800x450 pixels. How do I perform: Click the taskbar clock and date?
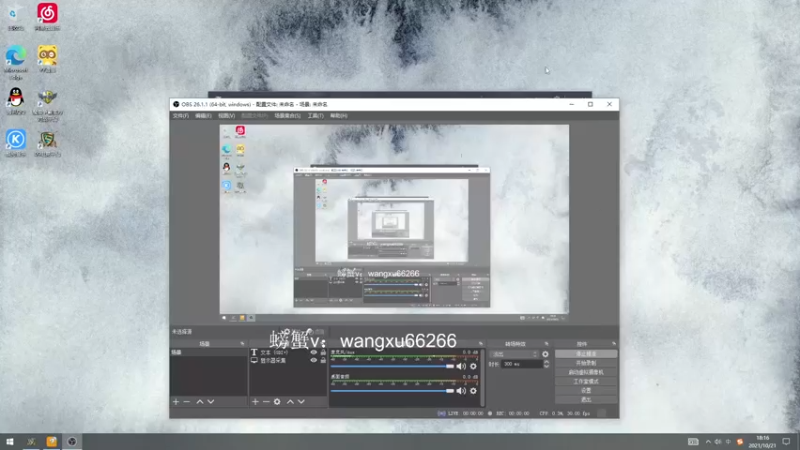click(x=762, y=442)
